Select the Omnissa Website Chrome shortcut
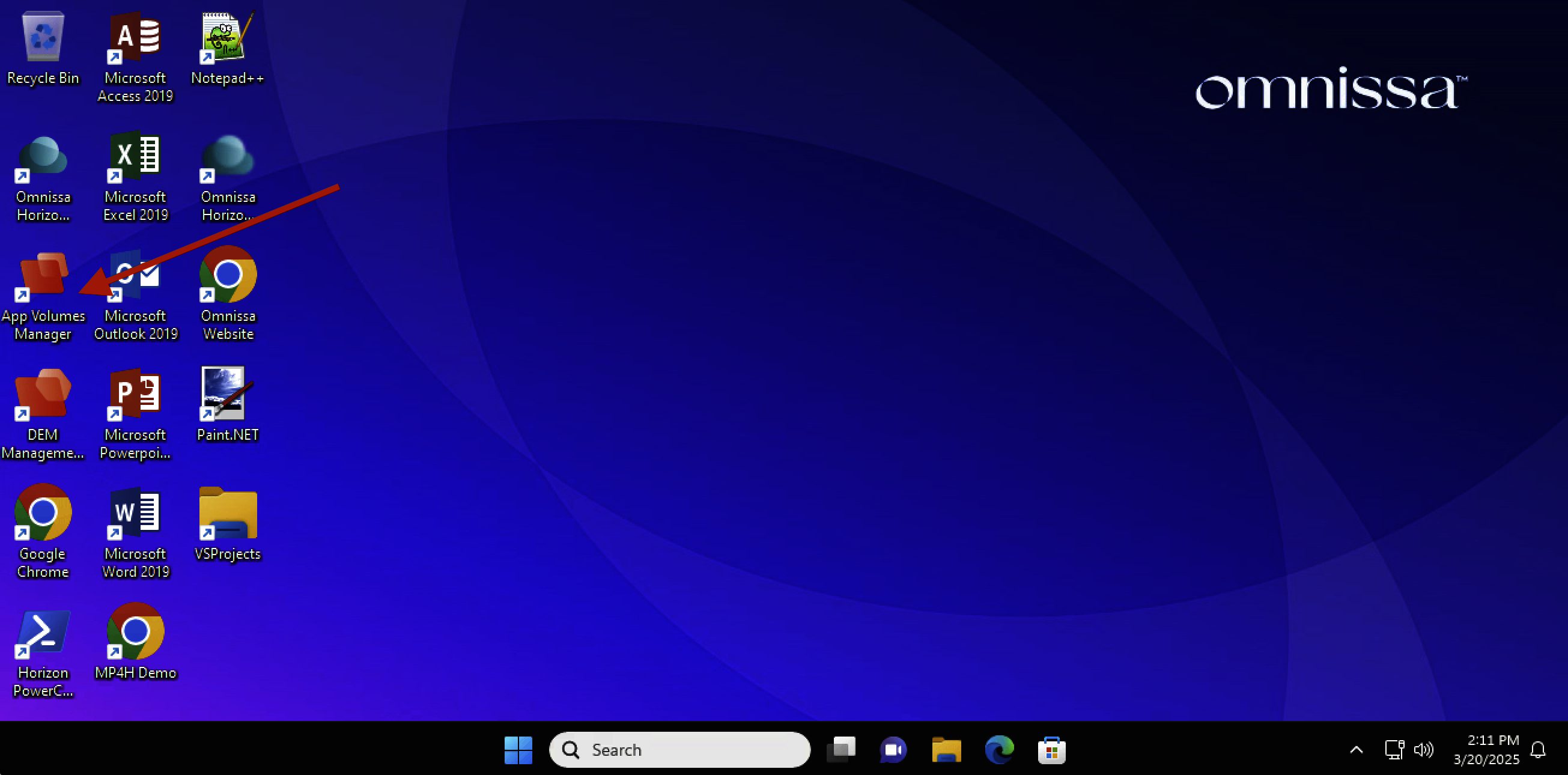 tap(228, 275)
